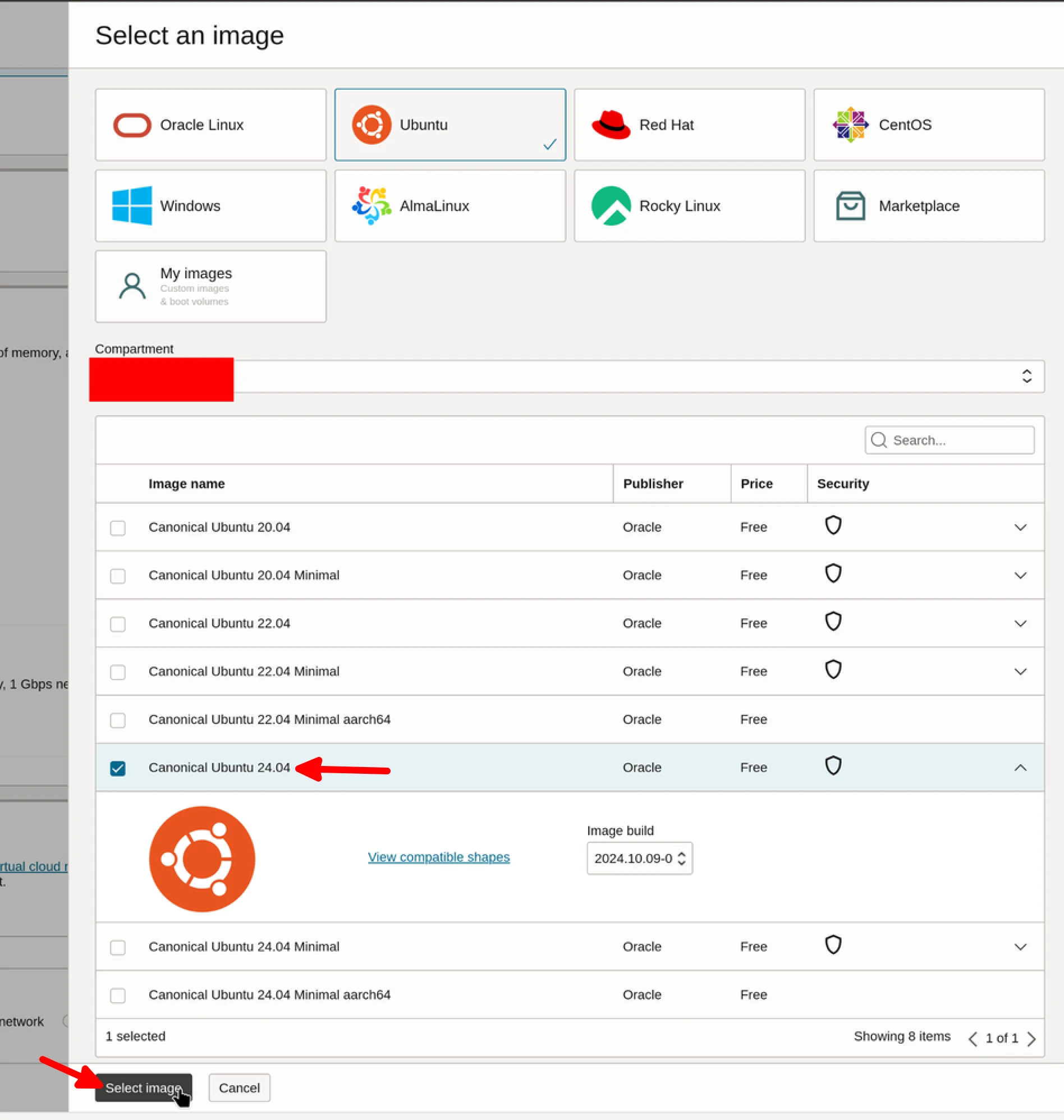Screen dimensions: 1064x1120
Task: Expand Canonical Ubuntu 22.04 row details
Action: coord(1020,625)
